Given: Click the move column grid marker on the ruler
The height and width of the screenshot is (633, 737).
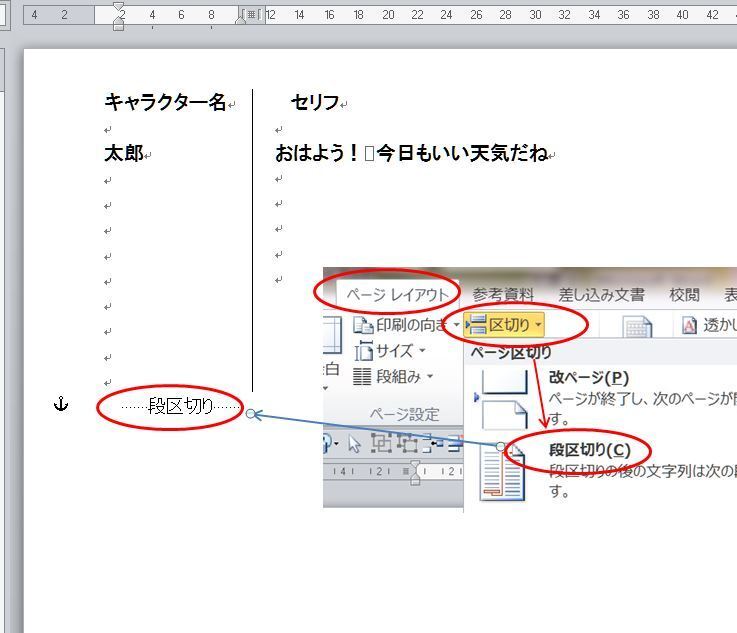Looking at the screenshot, I should [251, 15].
